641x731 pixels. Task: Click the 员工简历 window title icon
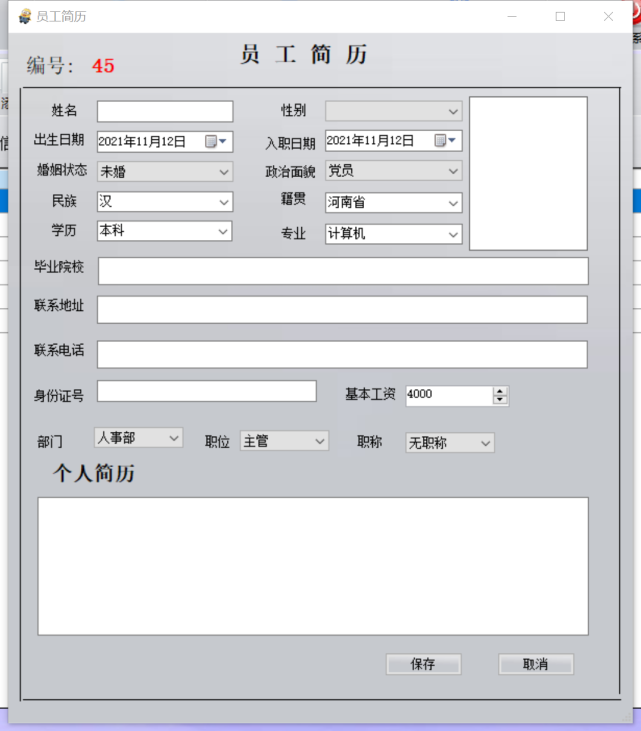tap(25, 16)
